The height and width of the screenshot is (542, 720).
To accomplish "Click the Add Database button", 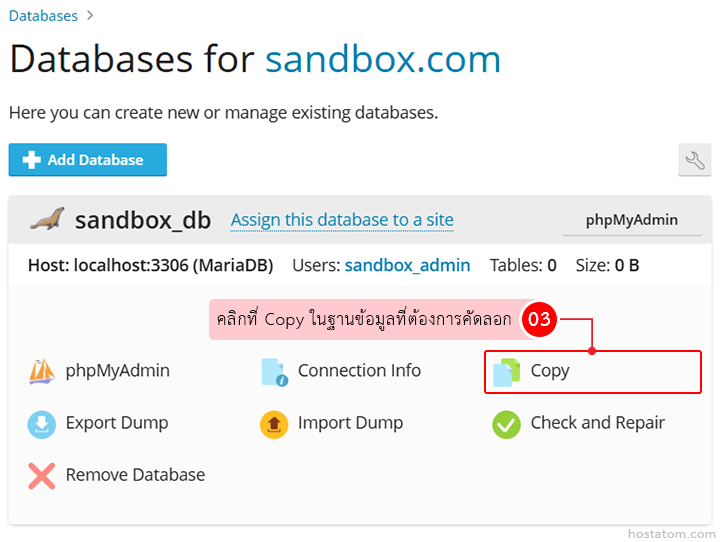I will pyautogui.click(x=88, y=160).
